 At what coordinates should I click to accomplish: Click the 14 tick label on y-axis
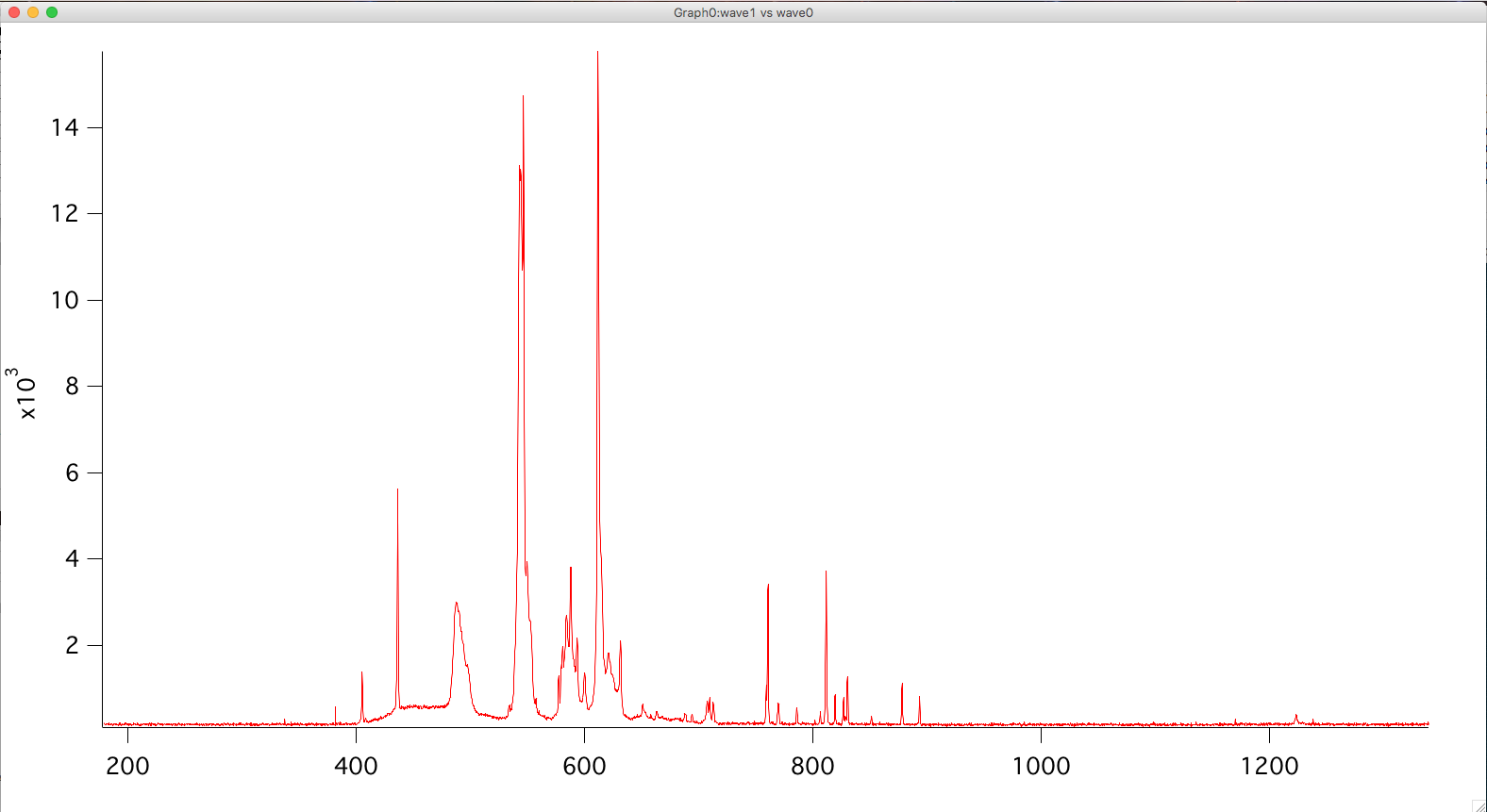click(65, 127)
